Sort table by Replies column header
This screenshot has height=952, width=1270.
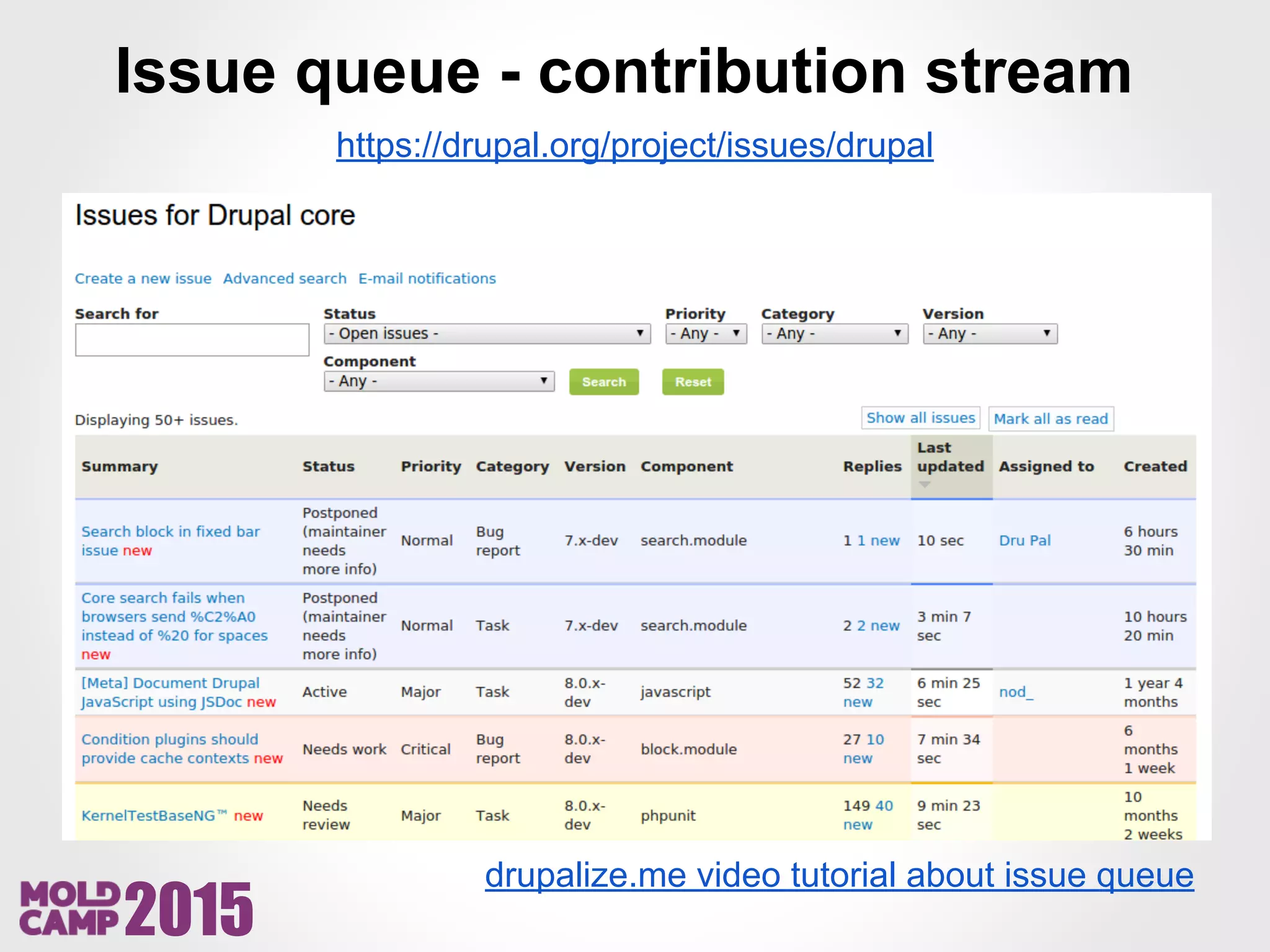point(873,467)
